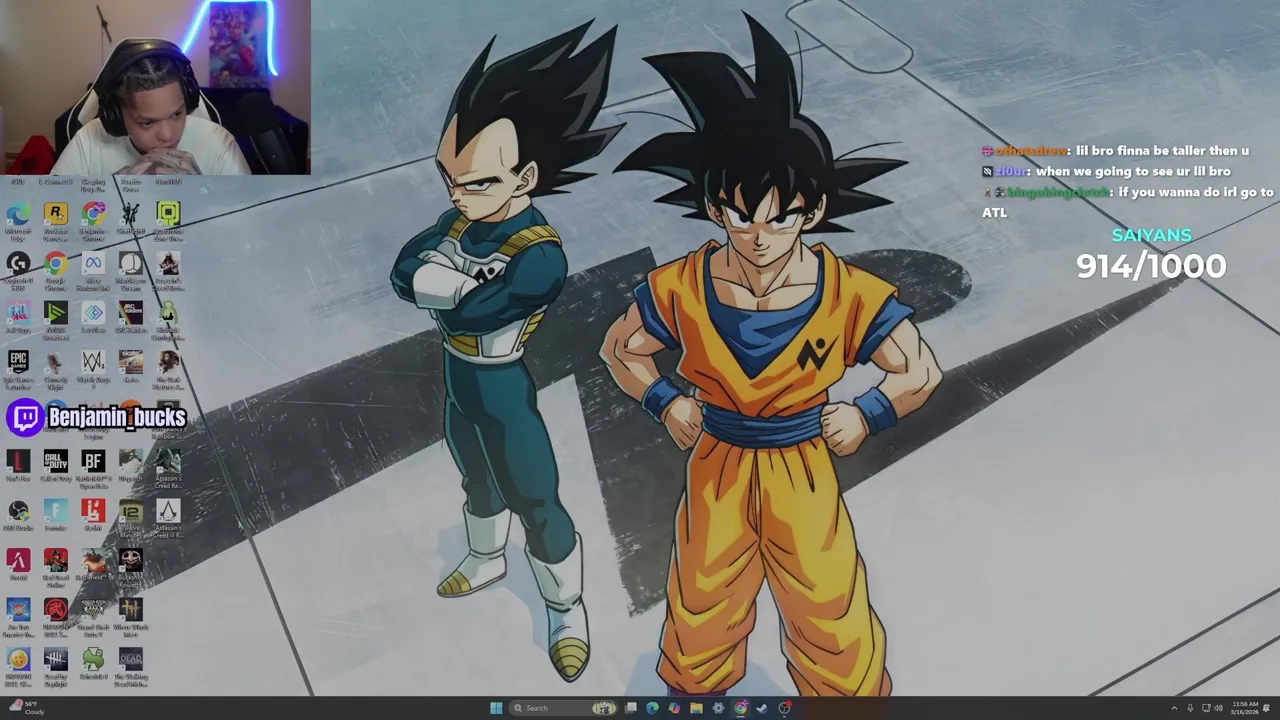Open the Microsoft Edge desktop shortcut

coord(18,222)
